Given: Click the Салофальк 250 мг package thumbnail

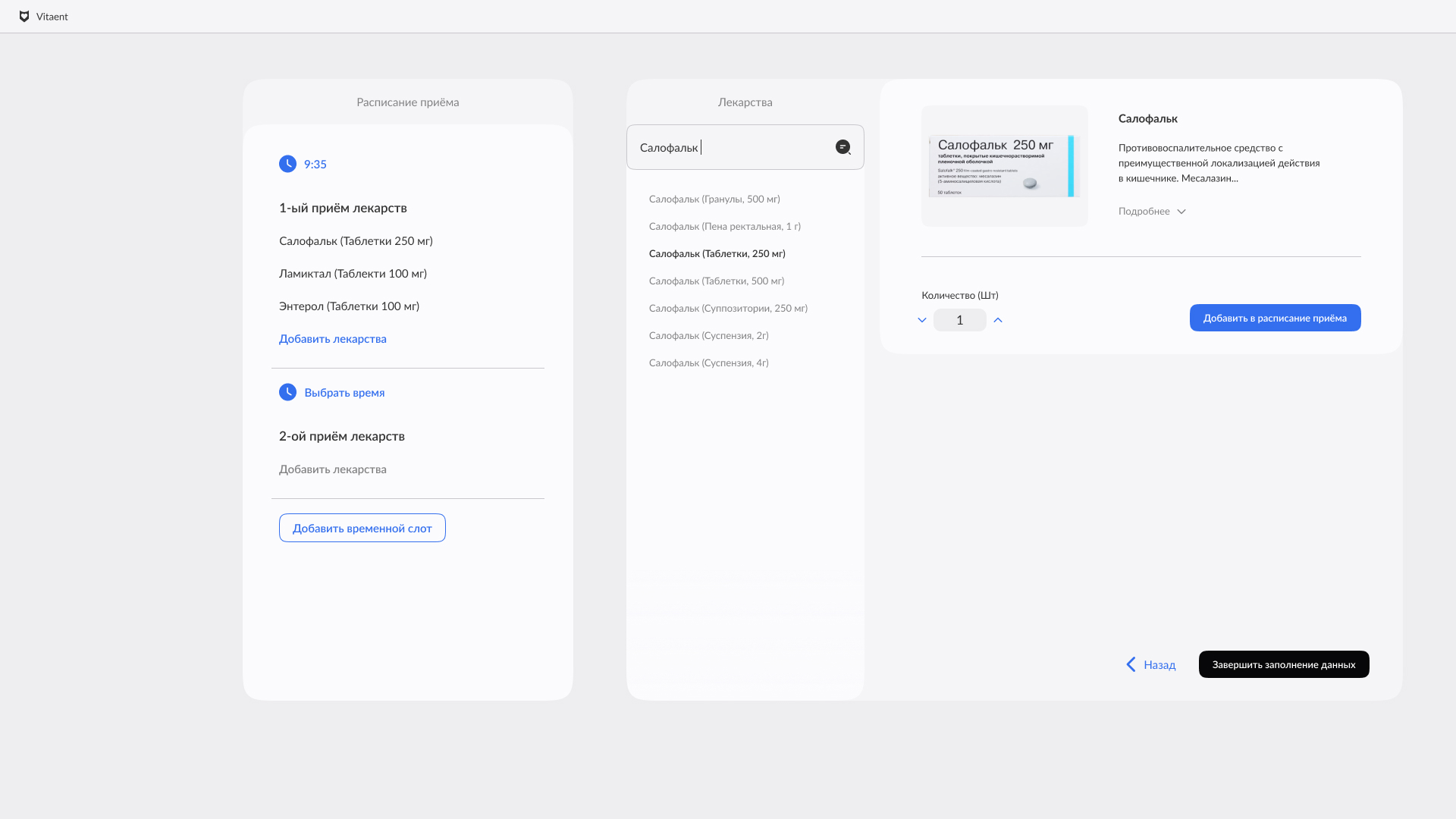Looking at the screenshot, I should click(x=1005, y=165).
